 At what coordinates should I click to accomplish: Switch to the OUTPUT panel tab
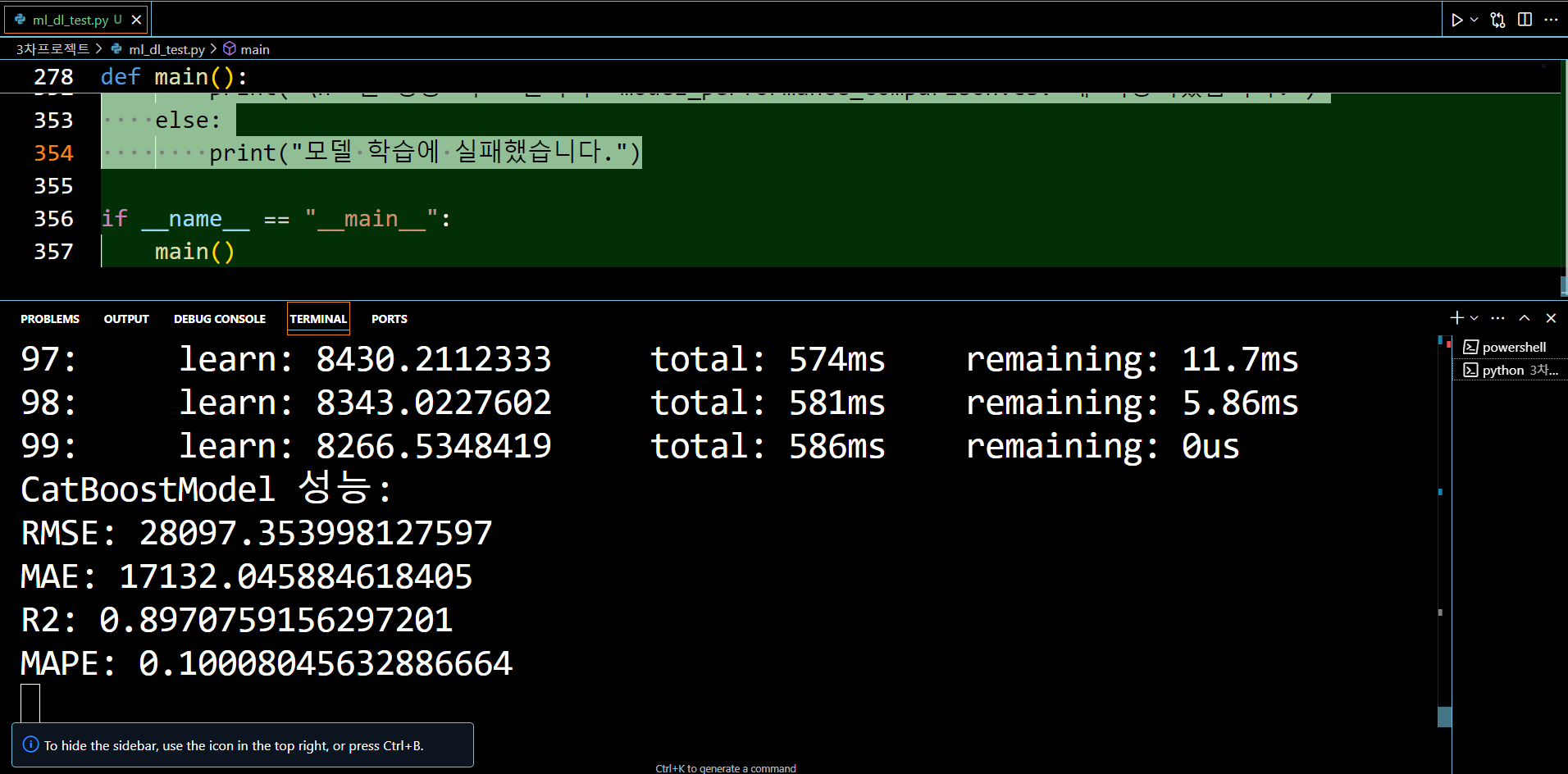[x=126, y=319]
